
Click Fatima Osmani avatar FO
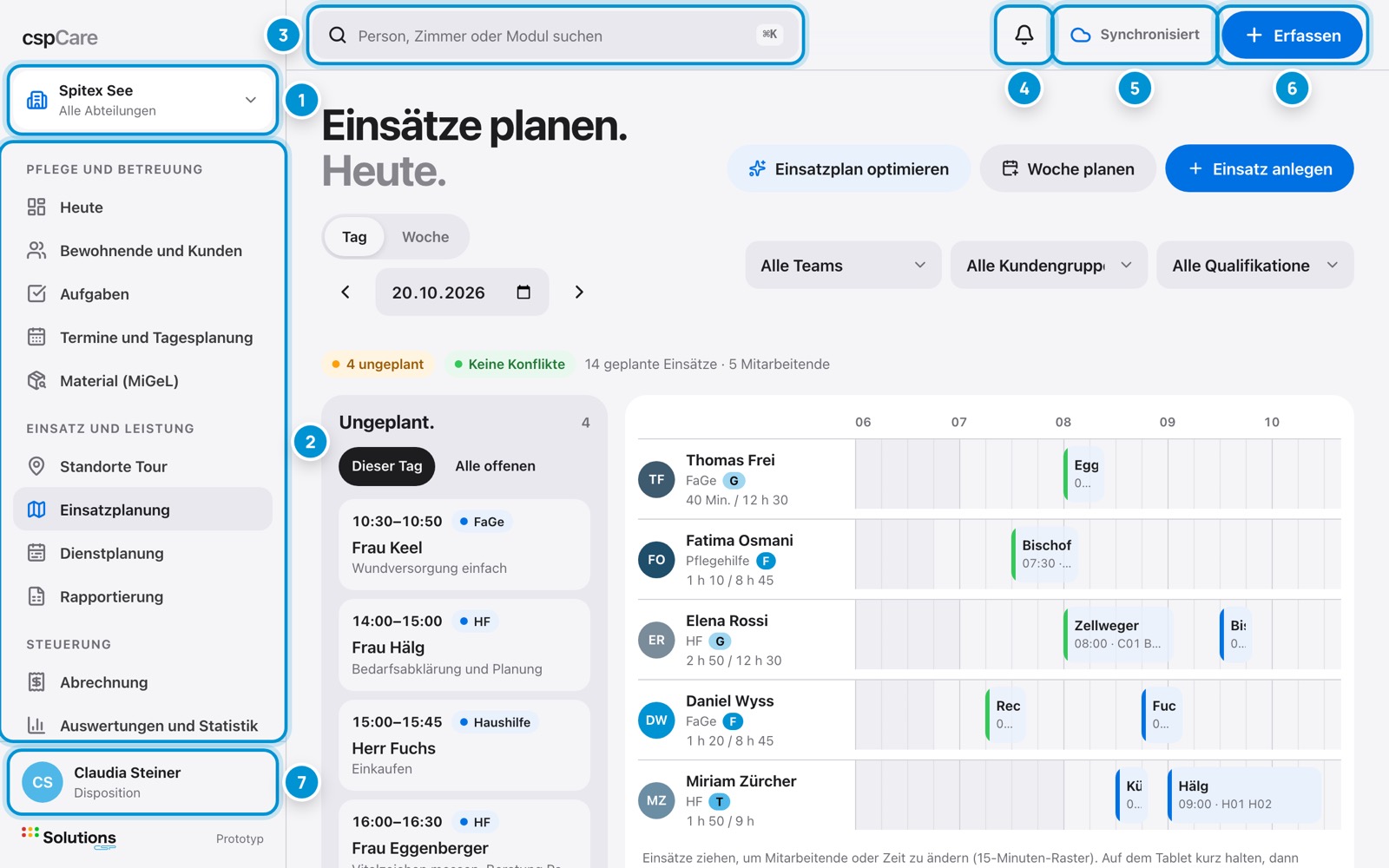pos(656,560)
